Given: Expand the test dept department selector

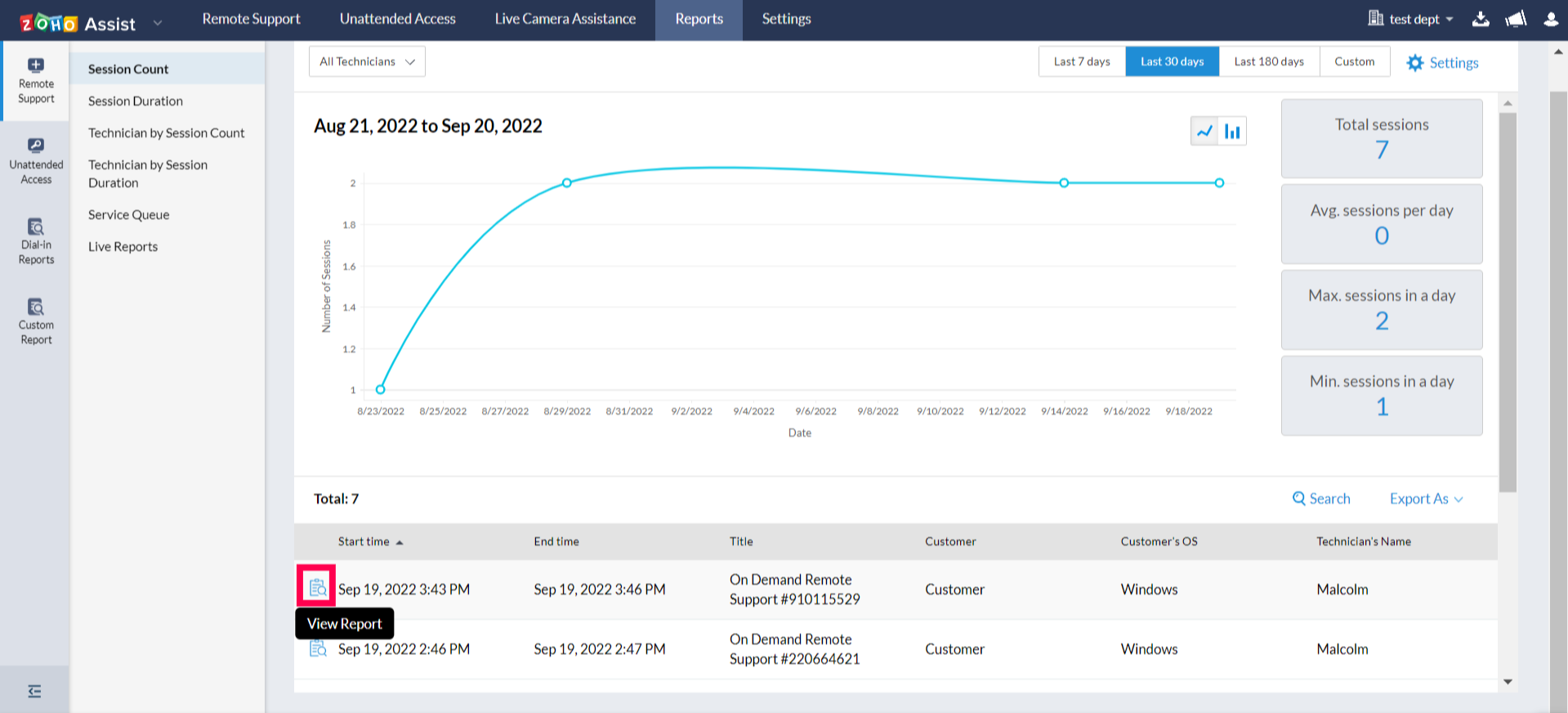Looking at the screenshot, I should click(x=1411, y=19).
